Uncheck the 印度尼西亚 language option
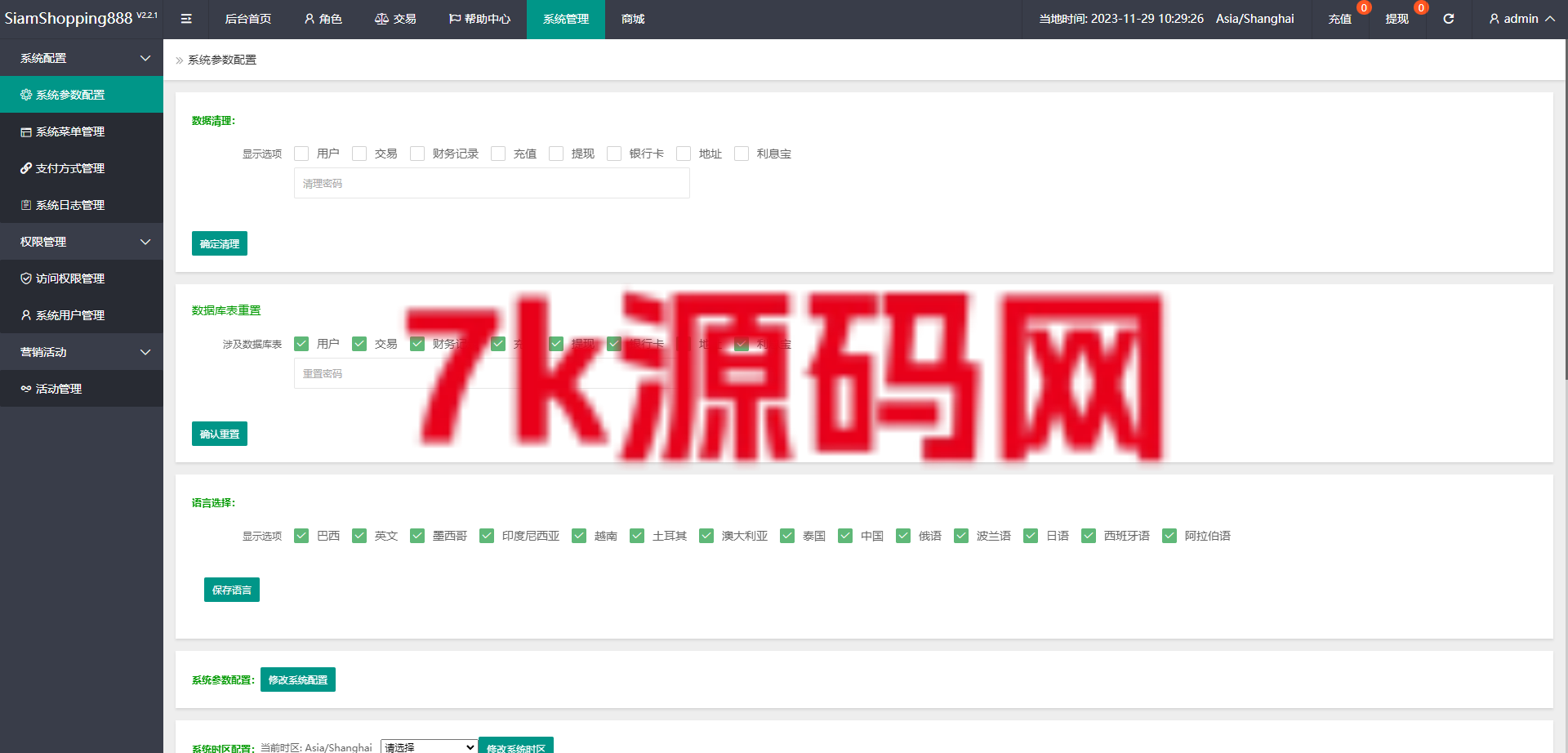 pyautogui.click(x=487, y=536)
